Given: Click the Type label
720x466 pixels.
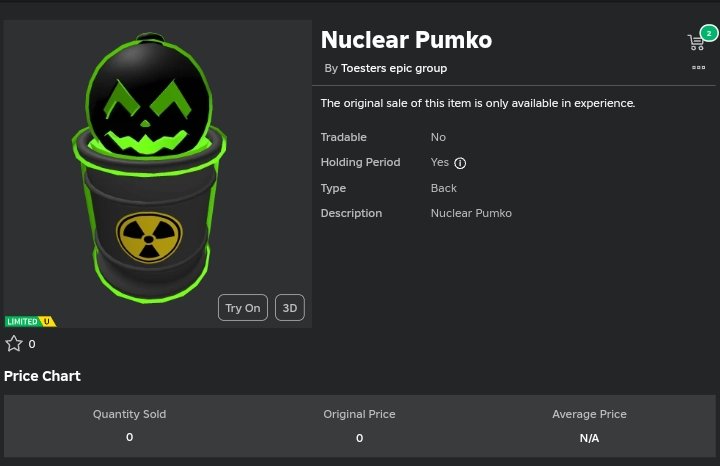Looking at the screenshot, I should coord(333,188).
